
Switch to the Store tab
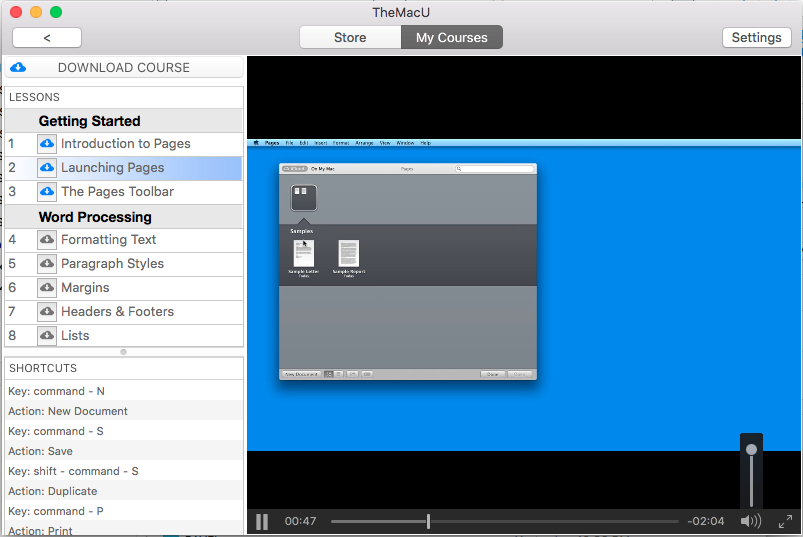click(350, 37)
